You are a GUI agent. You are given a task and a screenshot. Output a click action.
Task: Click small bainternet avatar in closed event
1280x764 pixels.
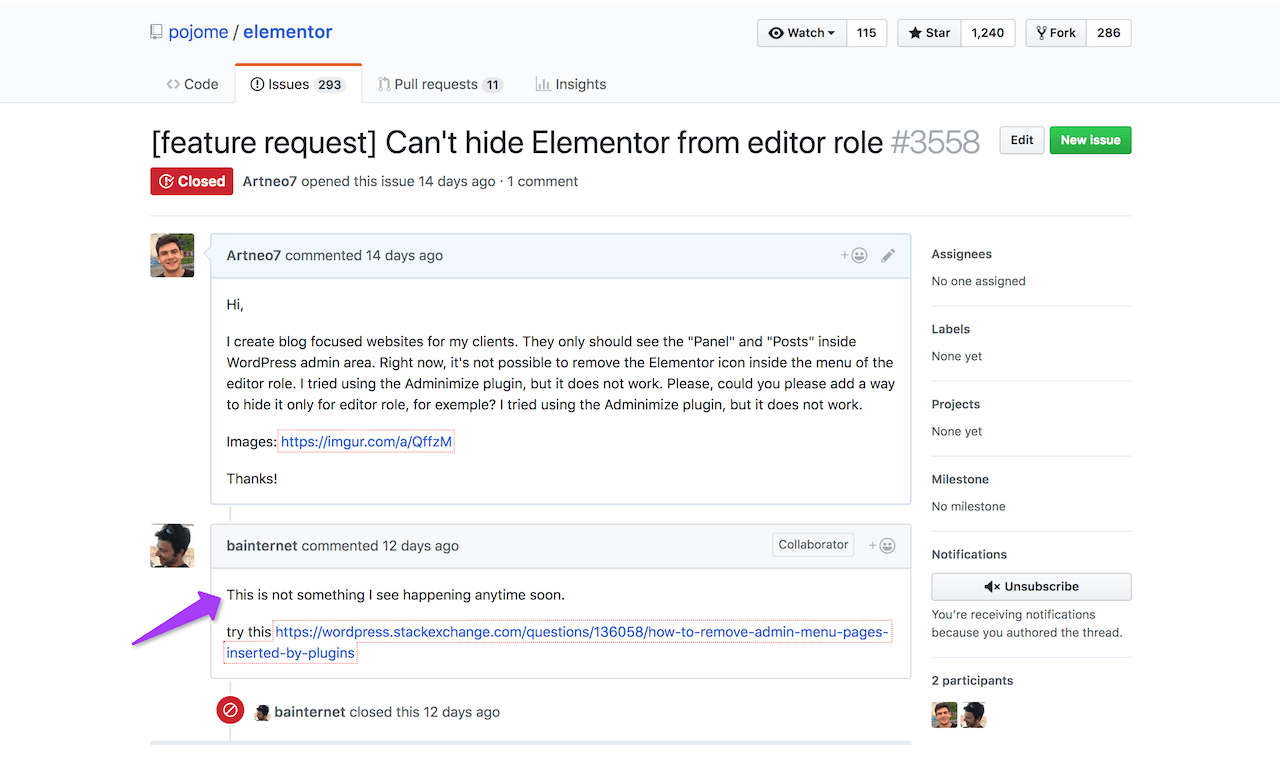(263, 712)
